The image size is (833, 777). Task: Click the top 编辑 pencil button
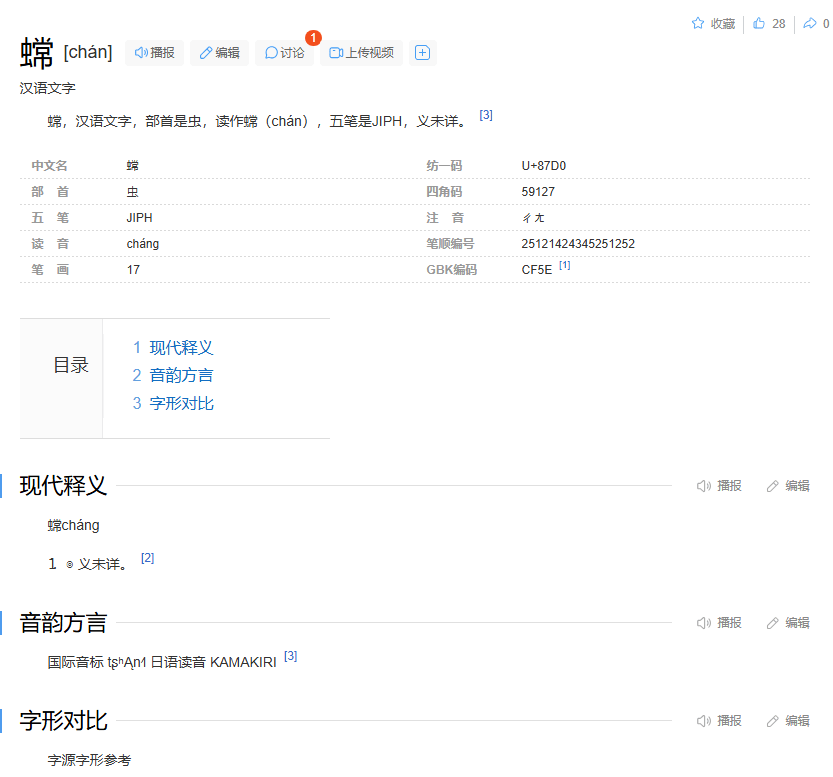(219, 53)
